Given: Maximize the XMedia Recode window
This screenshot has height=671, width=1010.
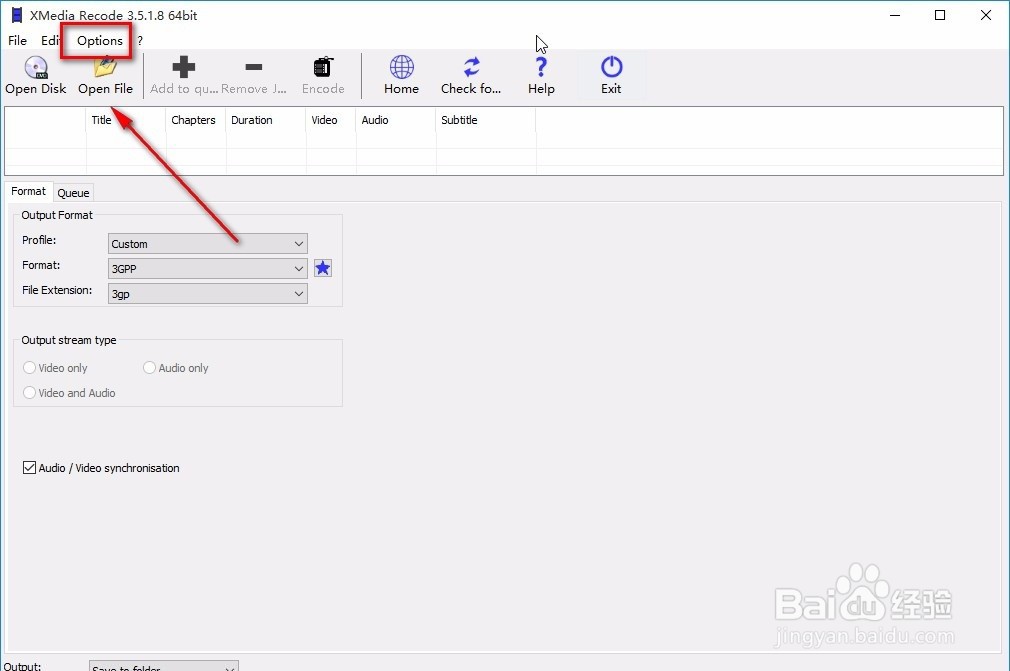Looking at the screenshot, I should [940, 15].
